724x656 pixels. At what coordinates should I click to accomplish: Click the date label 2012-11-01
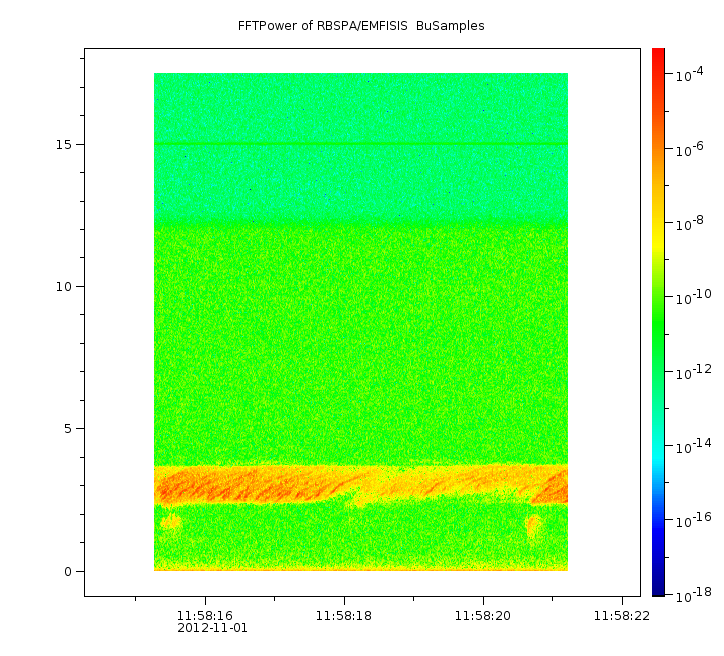coord(212,629)
